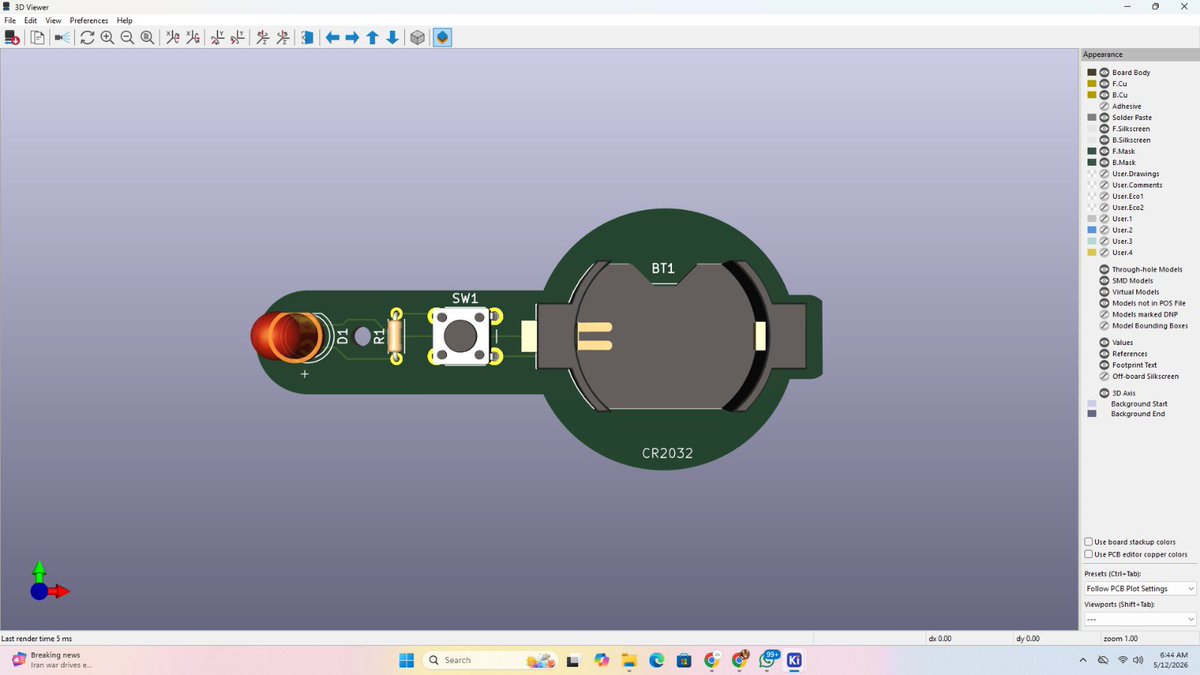Screen dimensions: 1200x675
Task: Open the Viewports dropdown
Action: (1140, 619)
